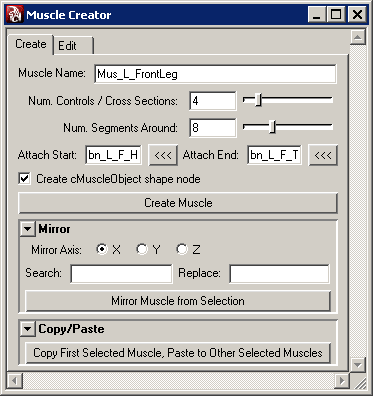Click the vertical scrollbar down arrow
The width and height of the screenshot is (373, 396).
click(x=358, y=364)
